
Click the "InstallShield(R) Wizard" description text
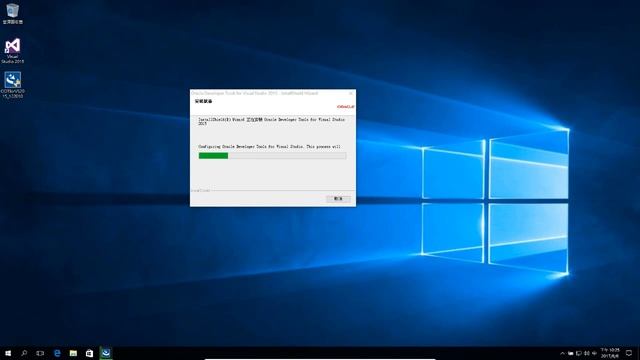(271, 121)
